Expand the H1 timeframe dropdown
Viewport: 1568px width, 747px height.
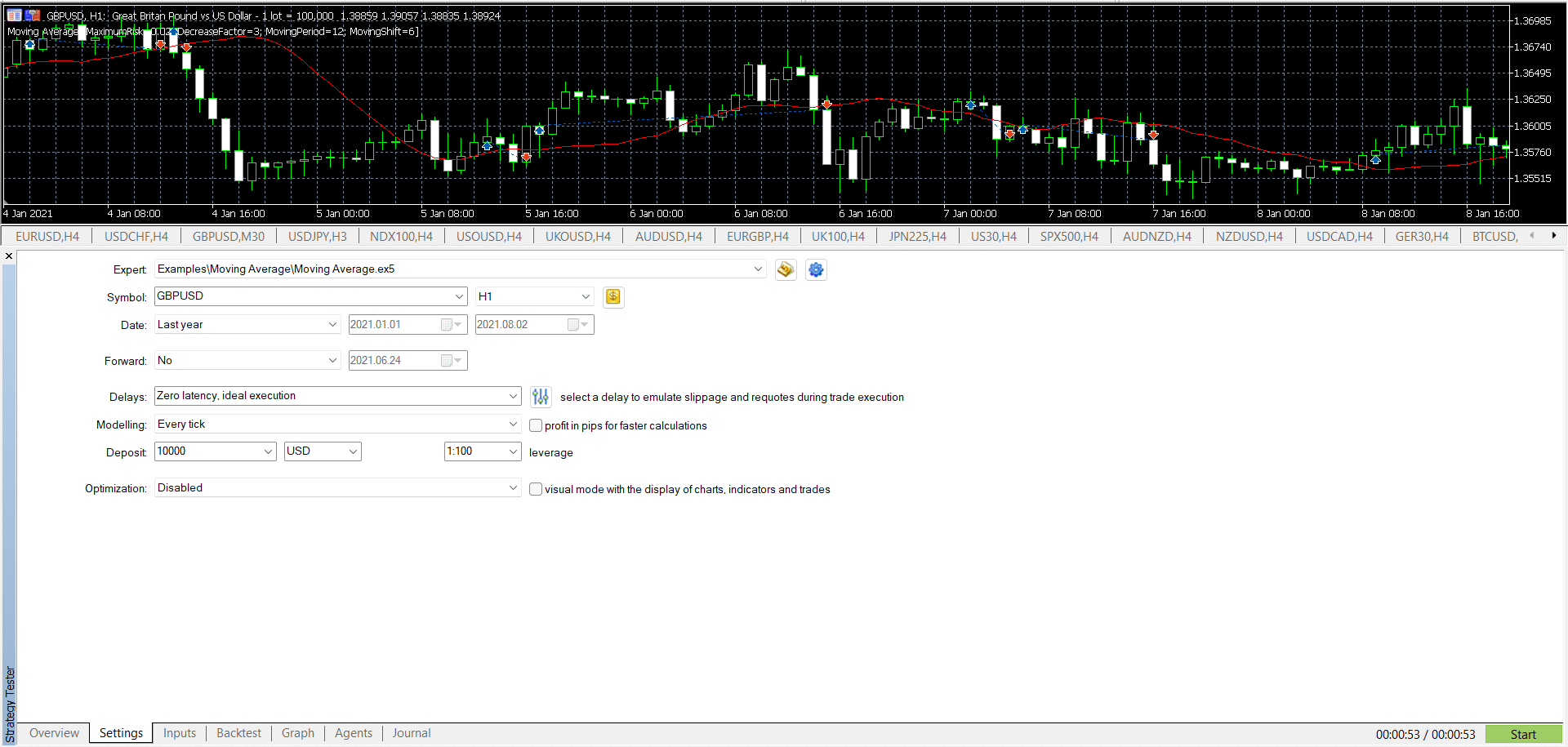tap(586, 296)
